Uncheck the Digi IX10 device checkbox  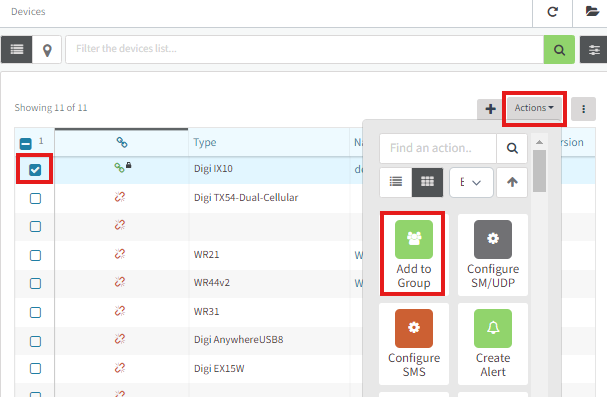coord(35,169)
